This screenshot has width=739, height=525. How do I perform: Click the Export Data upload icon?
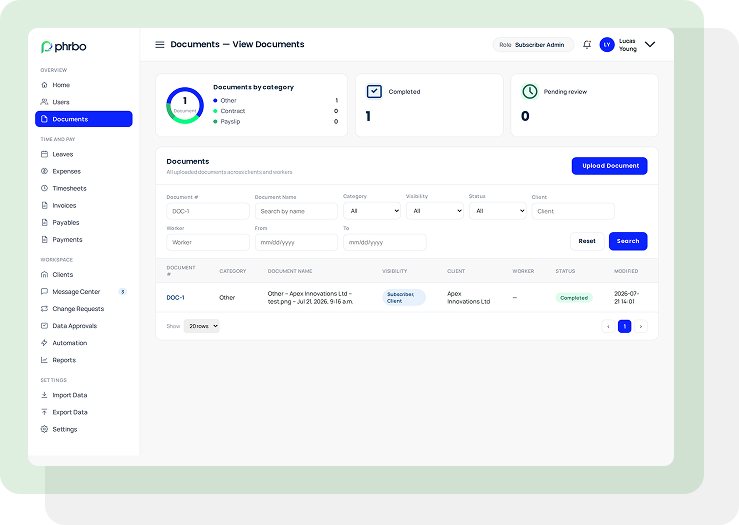(x=44, y=412)
